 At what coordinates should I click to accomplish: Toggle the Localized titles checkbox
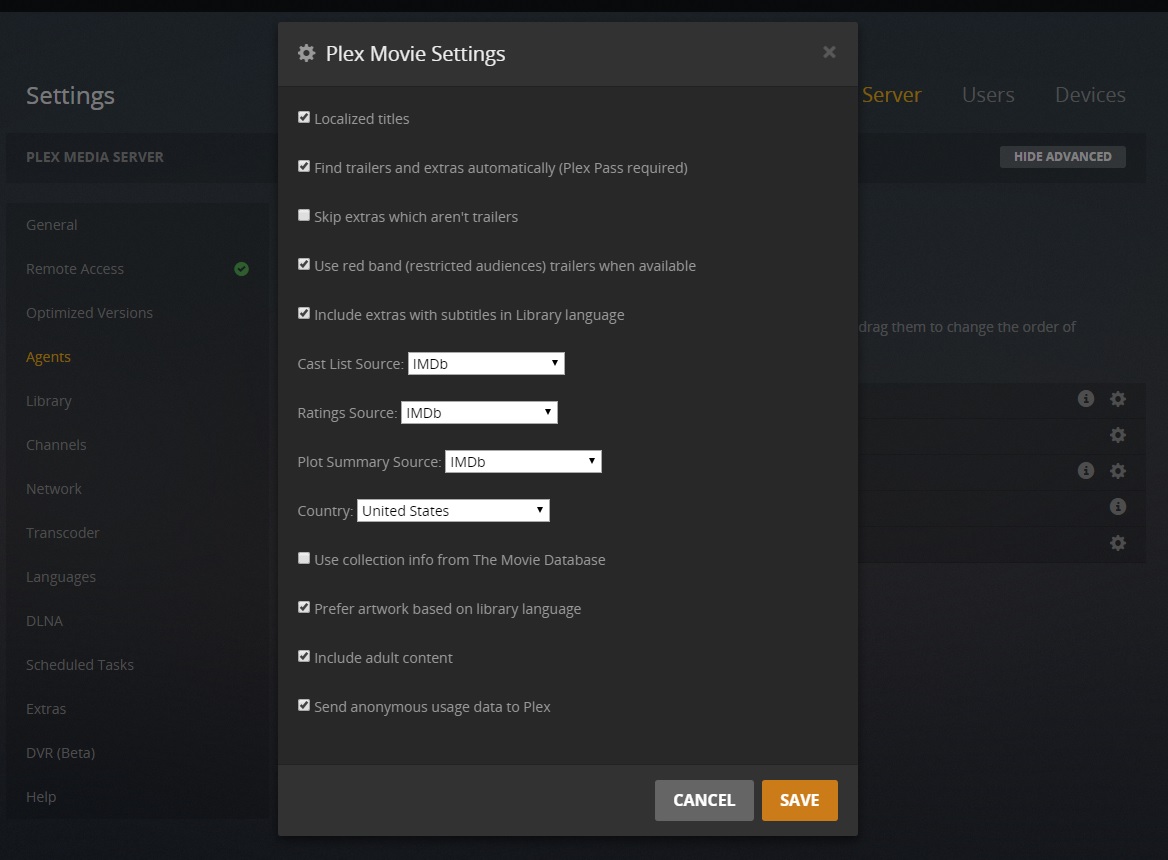pyautogui.click(x=304, y=117)
